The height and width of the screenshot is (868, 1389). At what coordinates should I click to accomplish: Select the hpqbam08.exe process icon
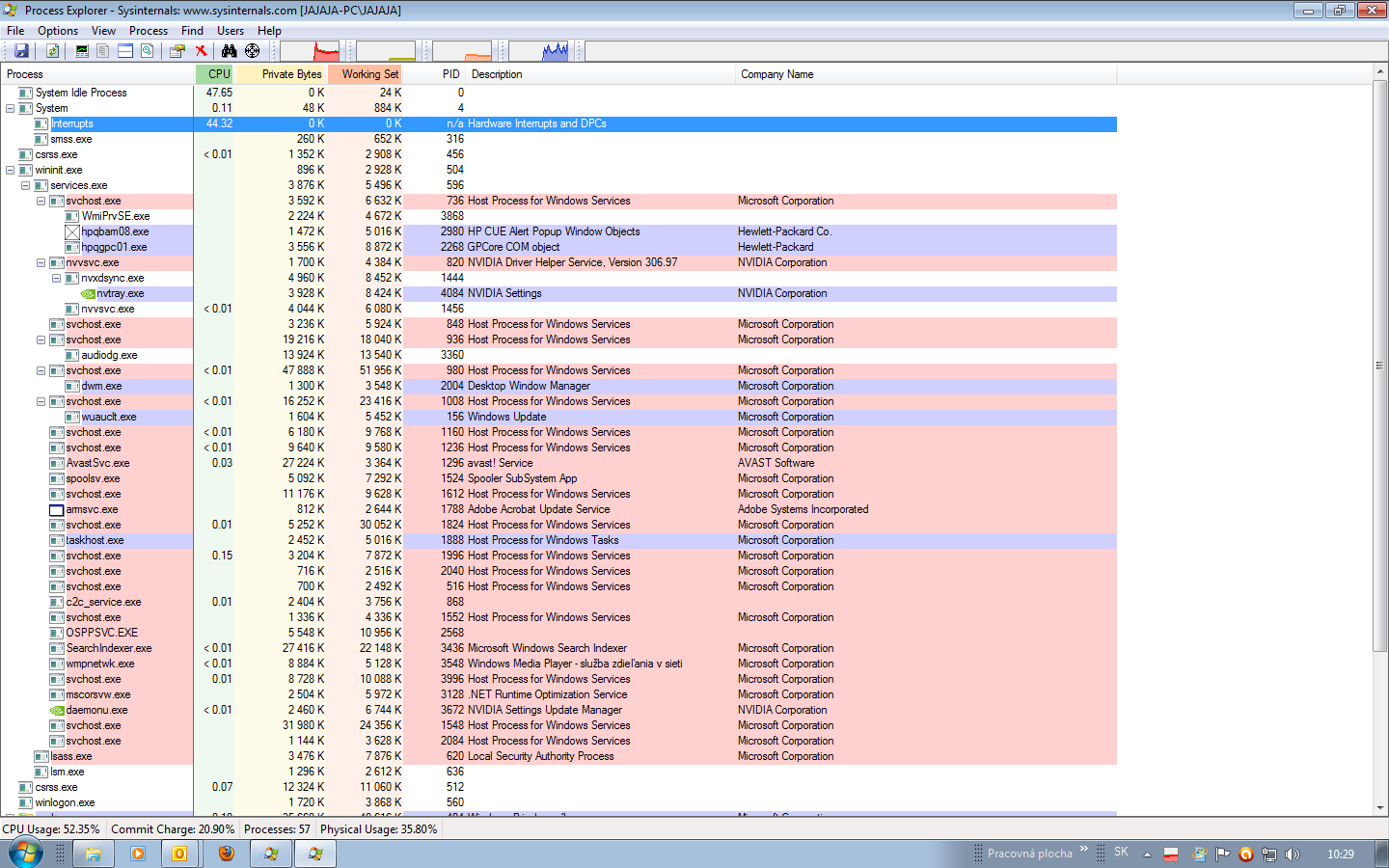(72, 231)
